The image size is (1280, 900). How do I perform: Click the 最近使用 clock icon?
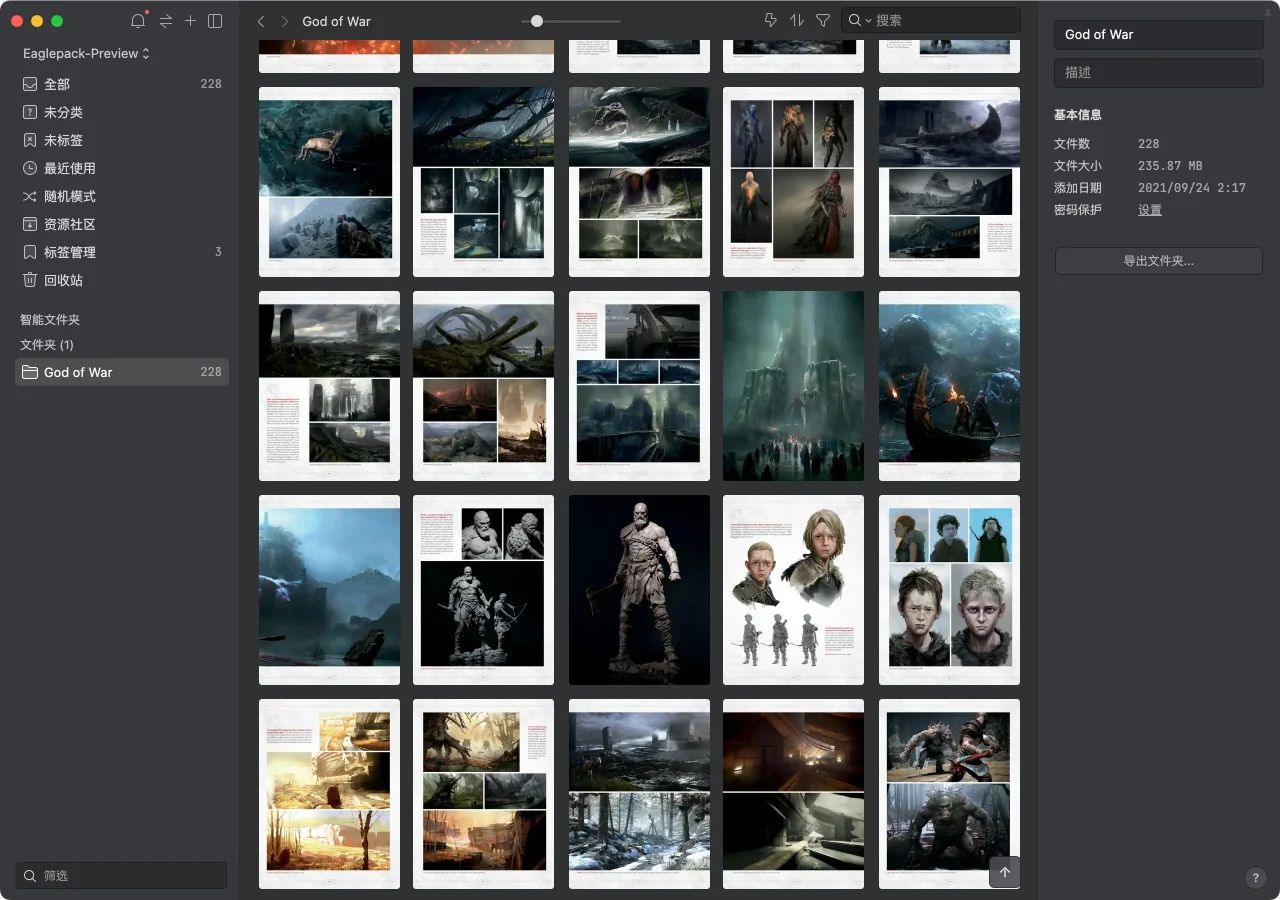[30, 168]
